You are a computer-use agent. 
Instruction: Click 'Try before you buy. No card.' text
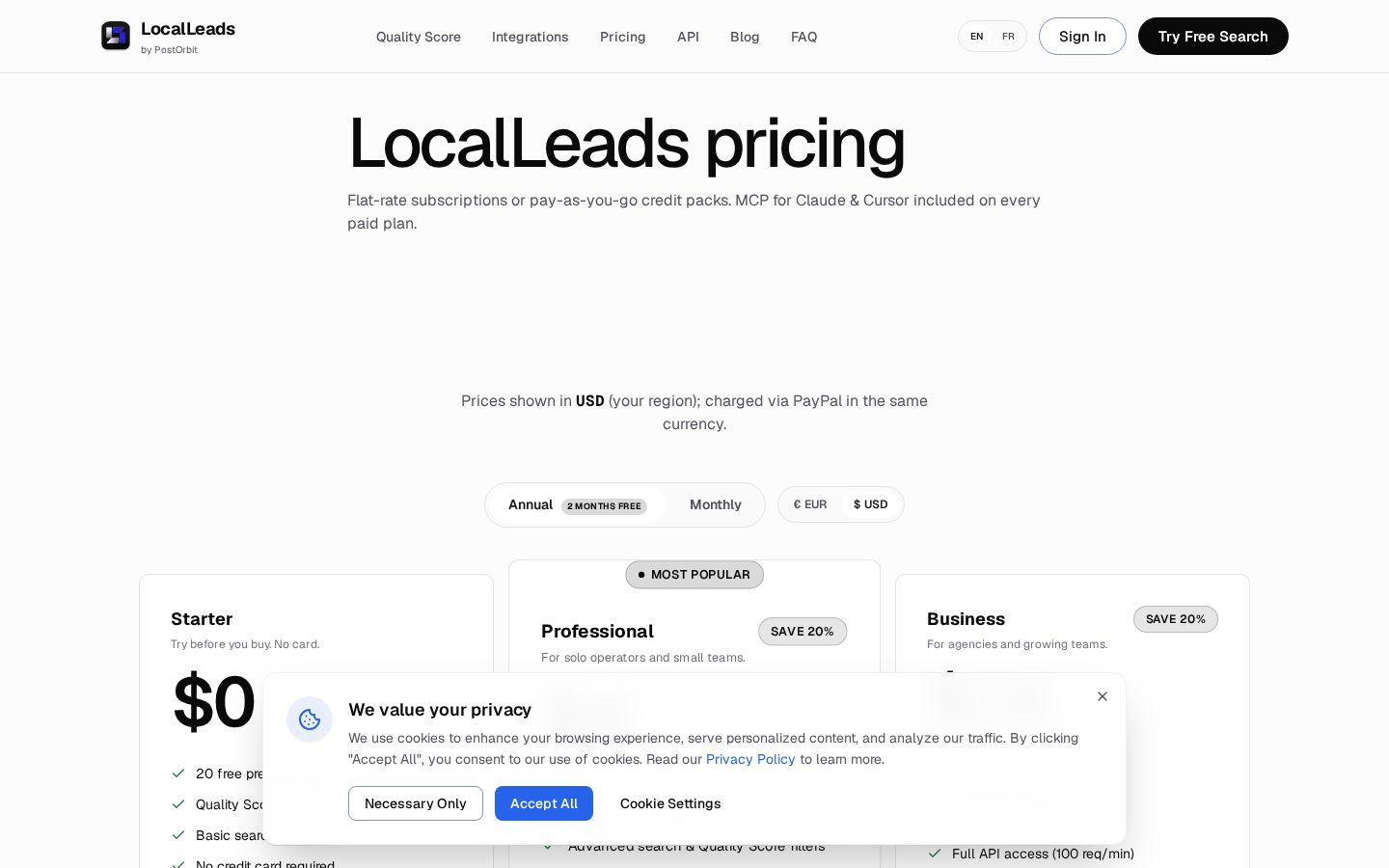pos(245,644)
